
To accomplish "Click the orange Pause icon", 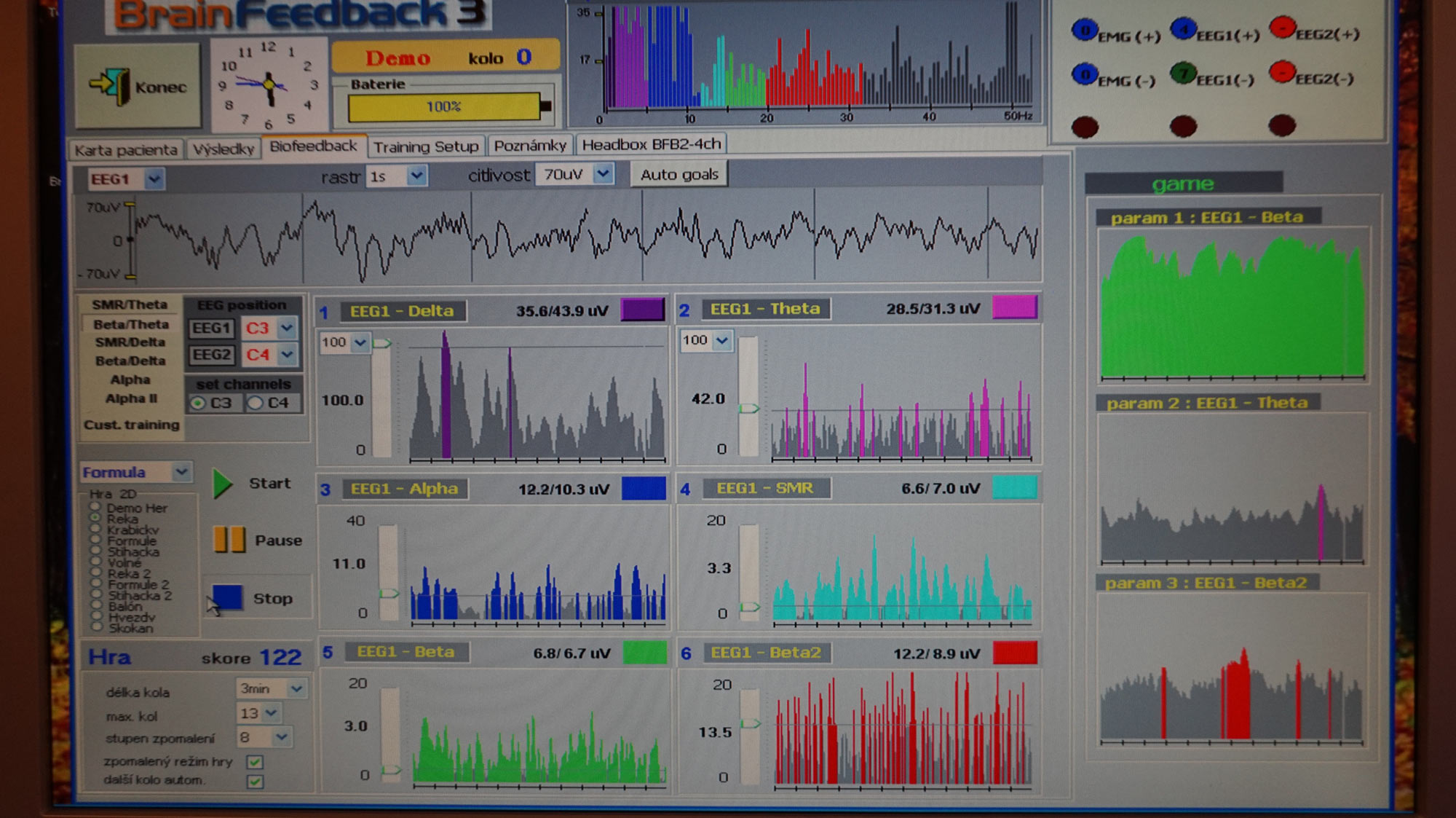I will (x=229, y=539).
